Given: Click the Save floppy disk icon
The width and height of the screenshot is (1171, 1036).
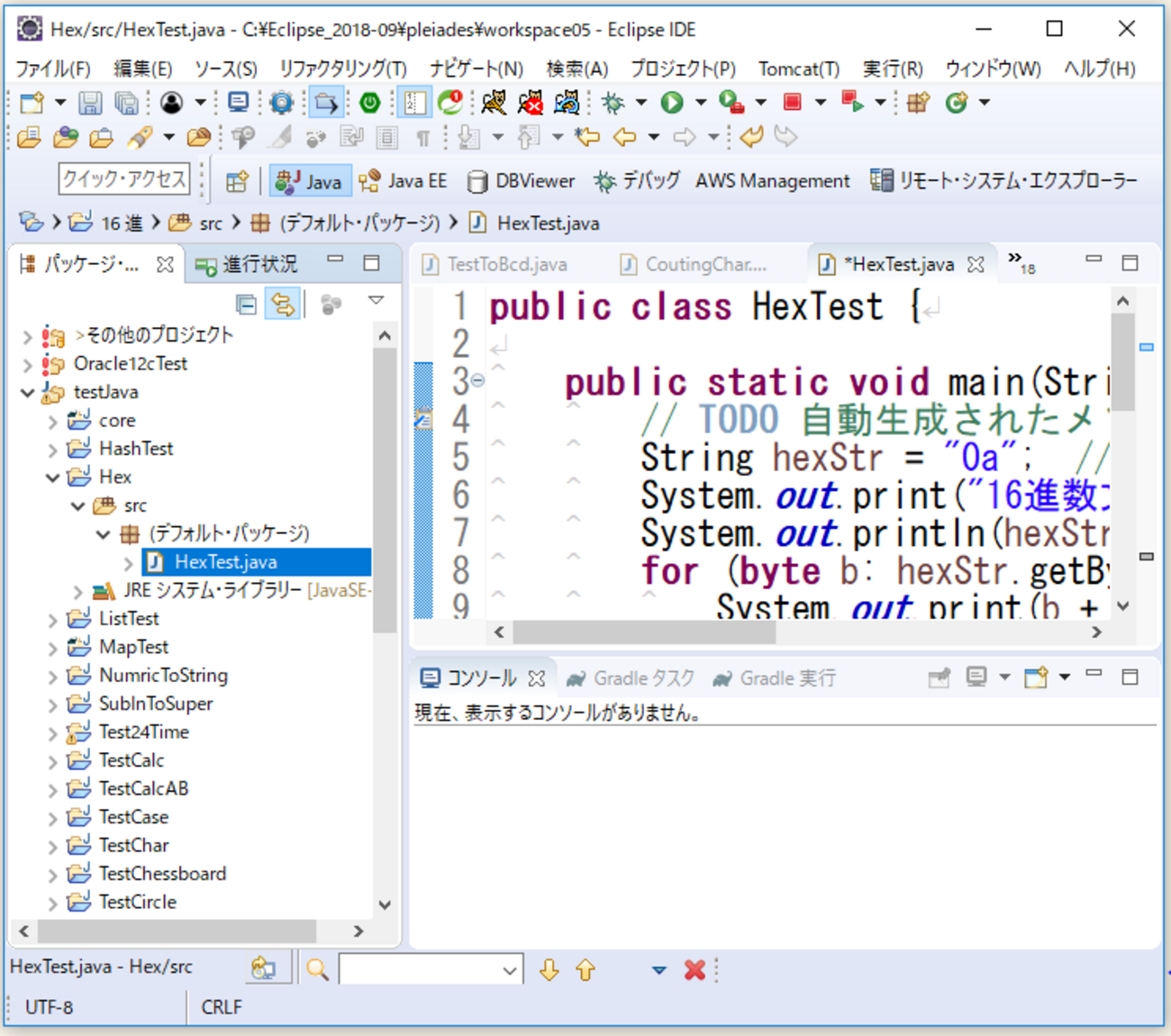Looking at the screenshot, I should [x=90, y=103].
